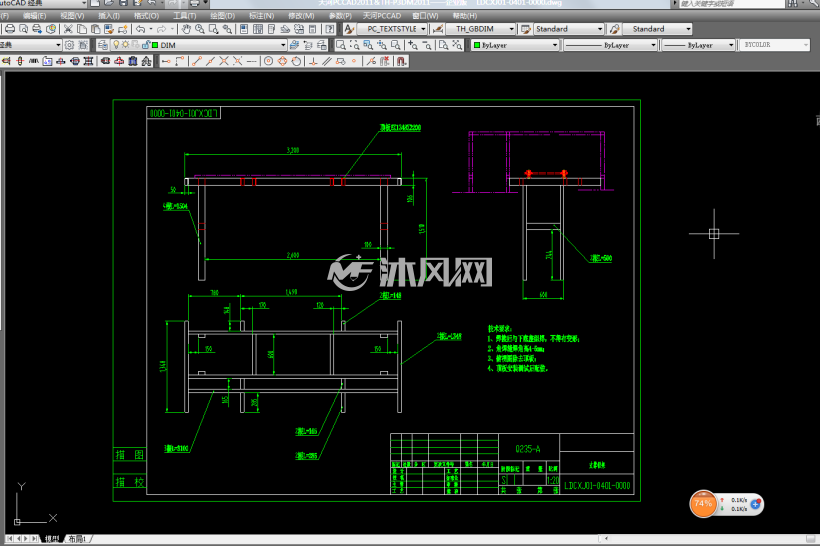
Task: Click the Paste clipboard icon
Action: 95,29
